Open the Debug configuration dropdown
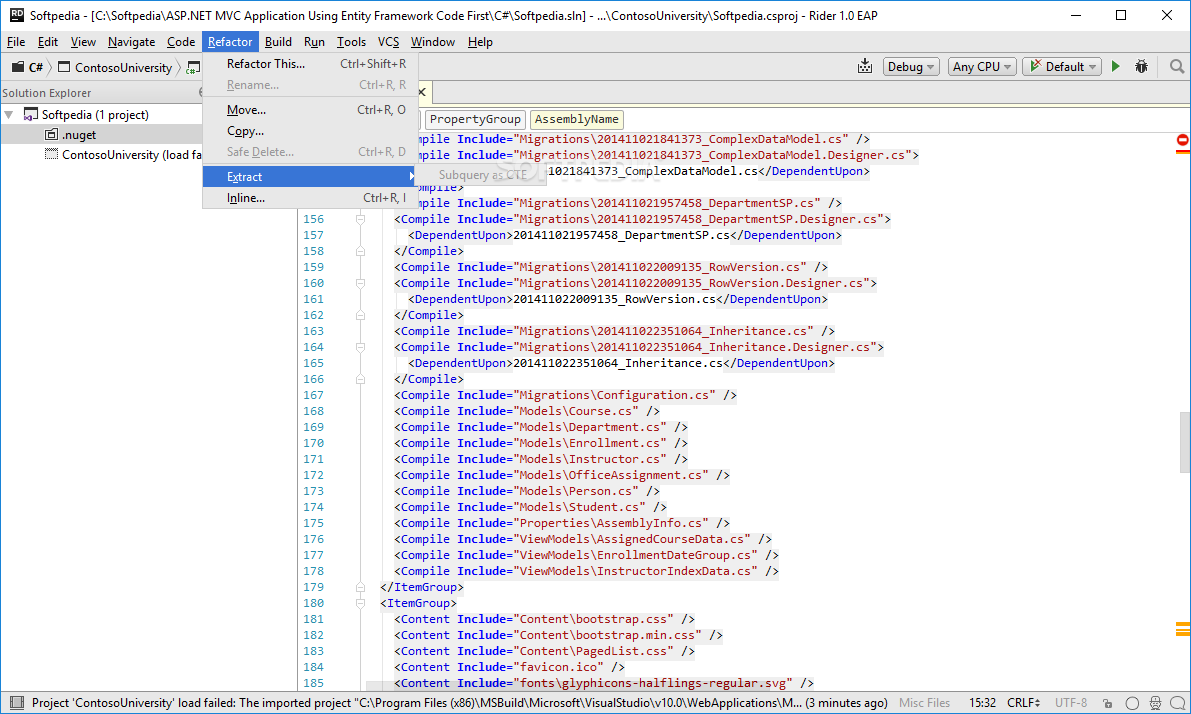 coord(911,67)
